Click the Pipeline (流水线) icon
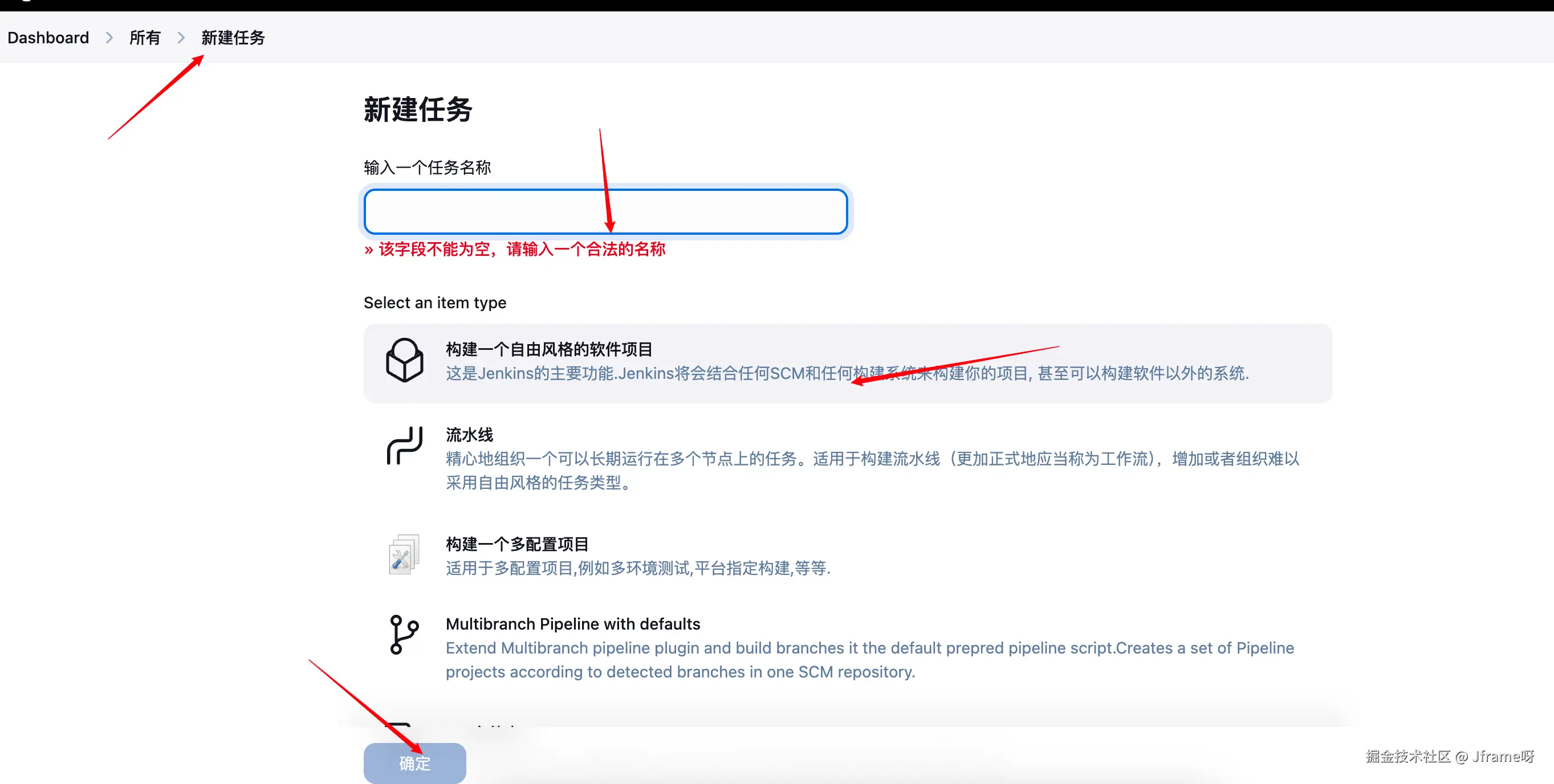 click(x=404, y=446)
